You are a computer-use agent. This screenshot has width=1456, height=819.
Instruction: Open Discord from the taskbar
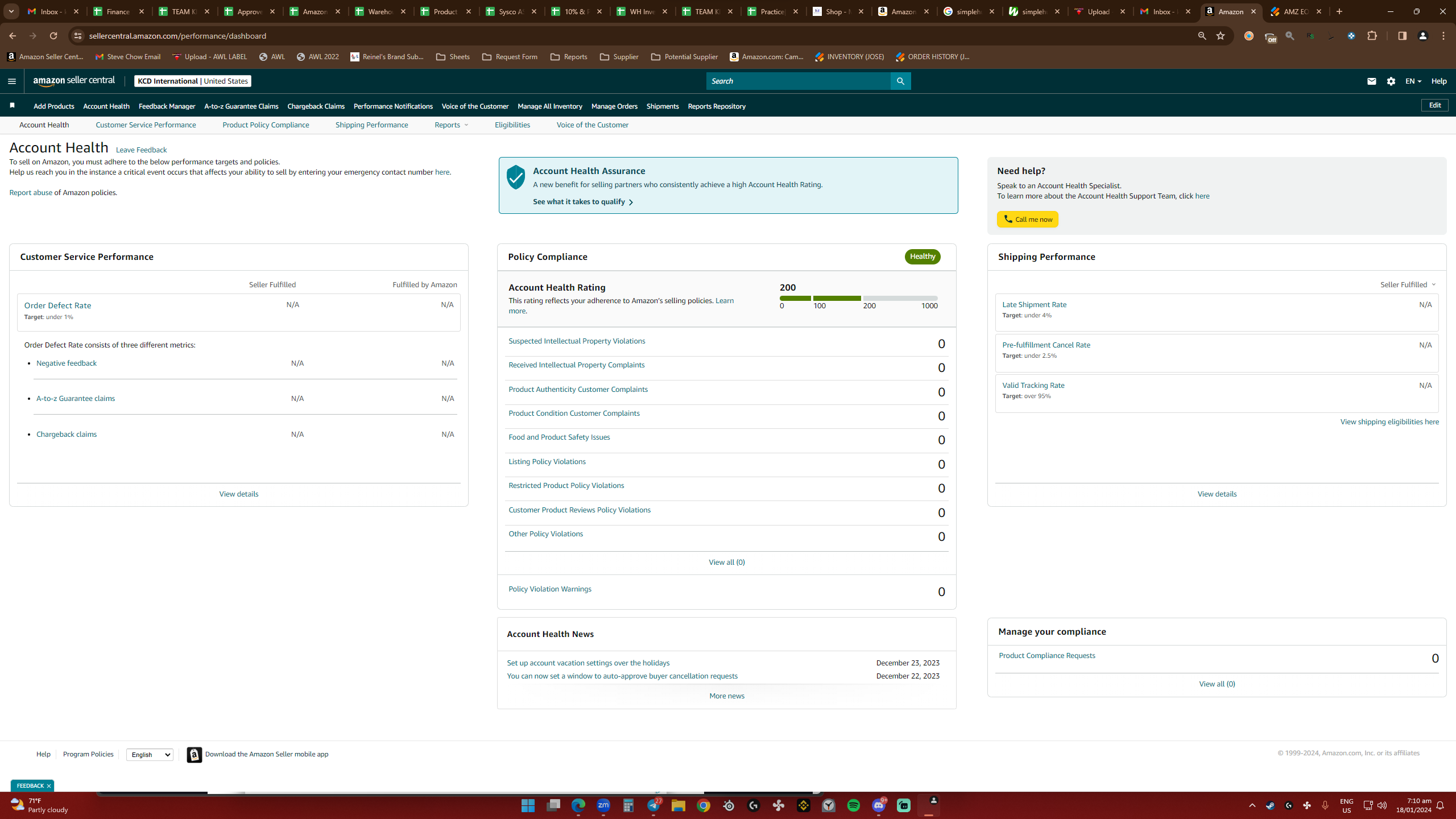[879, 805]
